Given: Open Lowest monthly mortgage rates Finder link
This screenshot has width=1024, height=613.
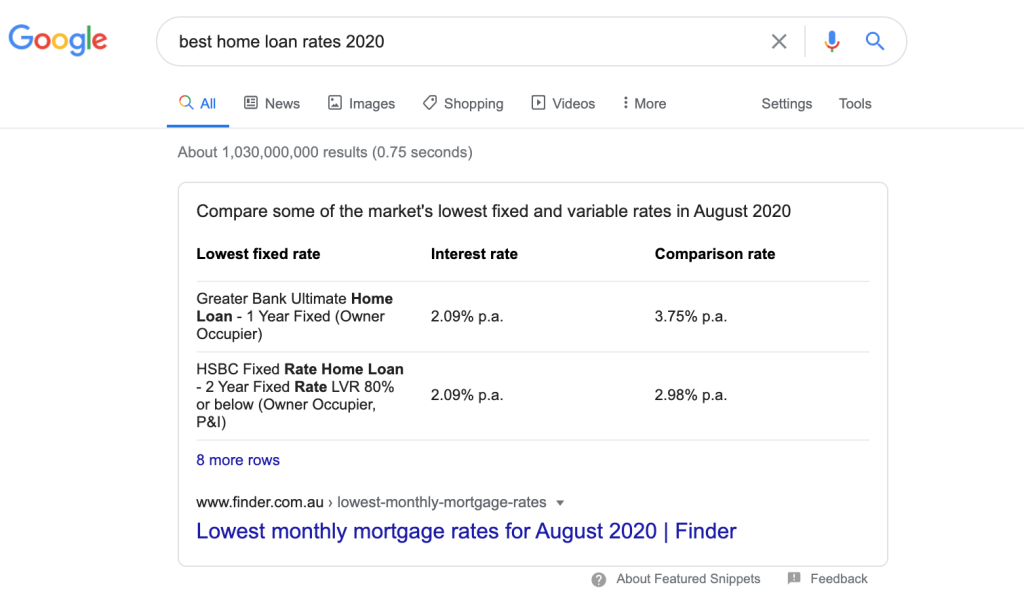Looking at the screenshot, I should pos(466,531).
